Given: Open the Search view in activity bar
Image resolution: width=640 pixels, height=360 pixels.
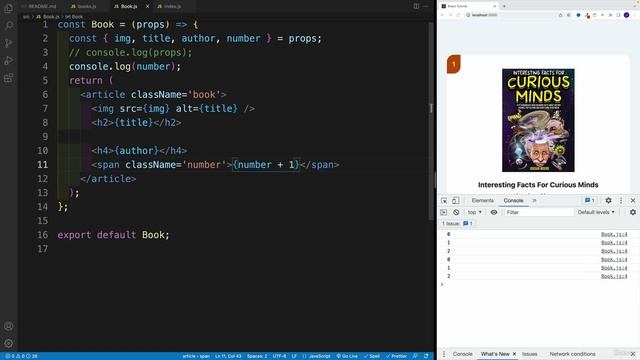Looking at the screenshot, I should click(x=9, y=26).
